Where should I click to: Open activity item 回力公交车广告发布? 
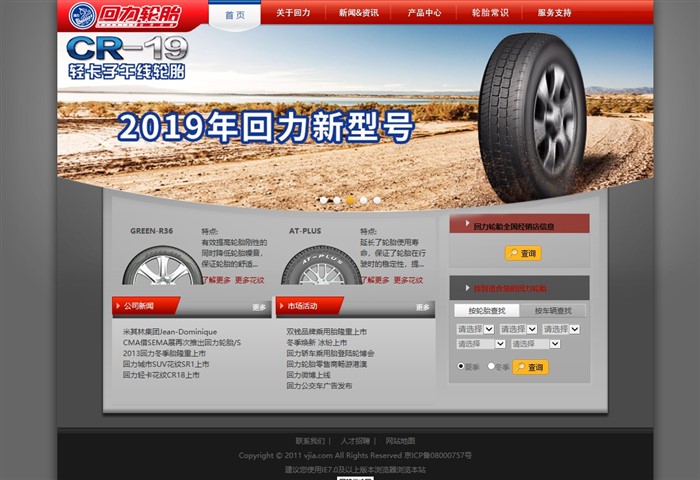point(319,385)
